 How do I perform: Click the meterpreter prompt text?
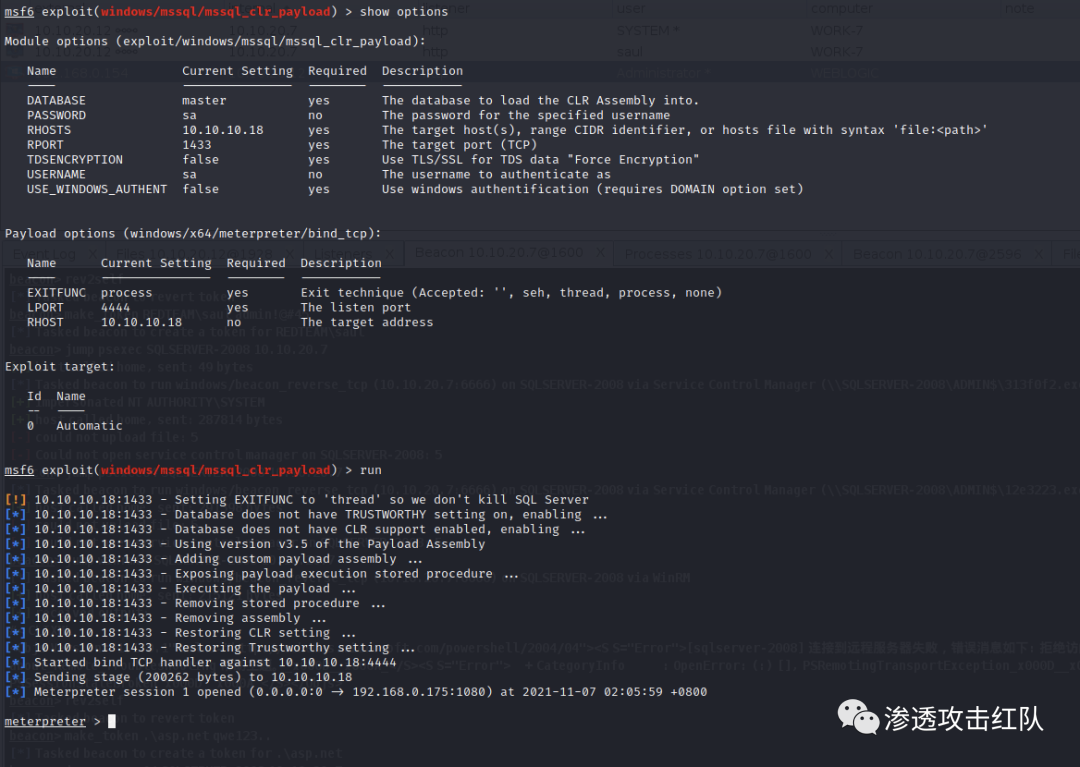[x=45, y=722]
